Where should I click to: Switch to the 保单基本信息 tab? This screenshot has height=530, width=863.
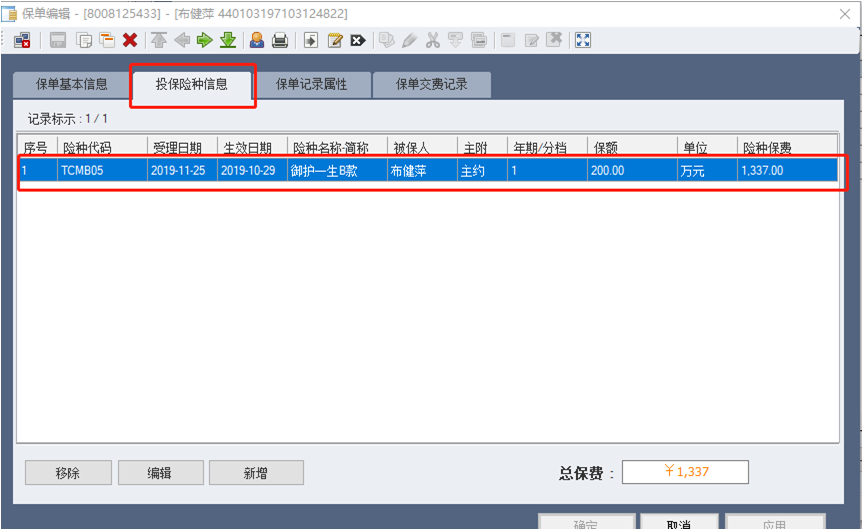pyautogui.click(x=71, y=85)
